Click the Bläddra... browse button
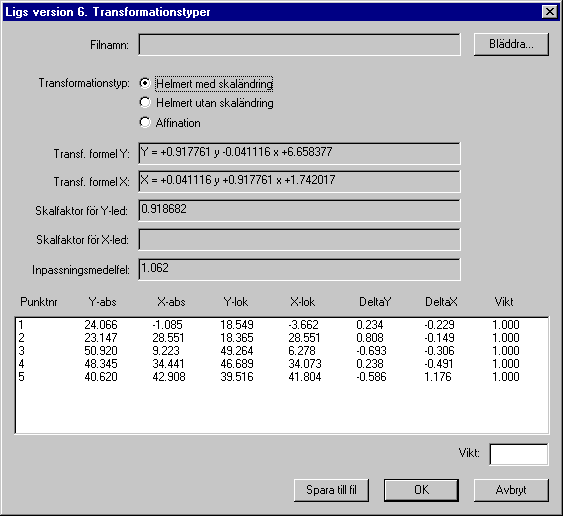The image size is (563, 516). click(511, 45)
